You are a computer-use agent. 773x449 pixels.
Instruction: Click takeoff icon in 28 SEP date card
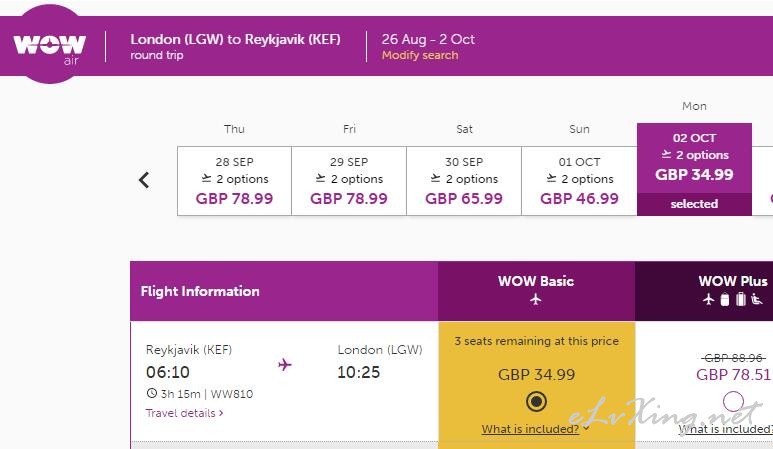coord(206,178)
